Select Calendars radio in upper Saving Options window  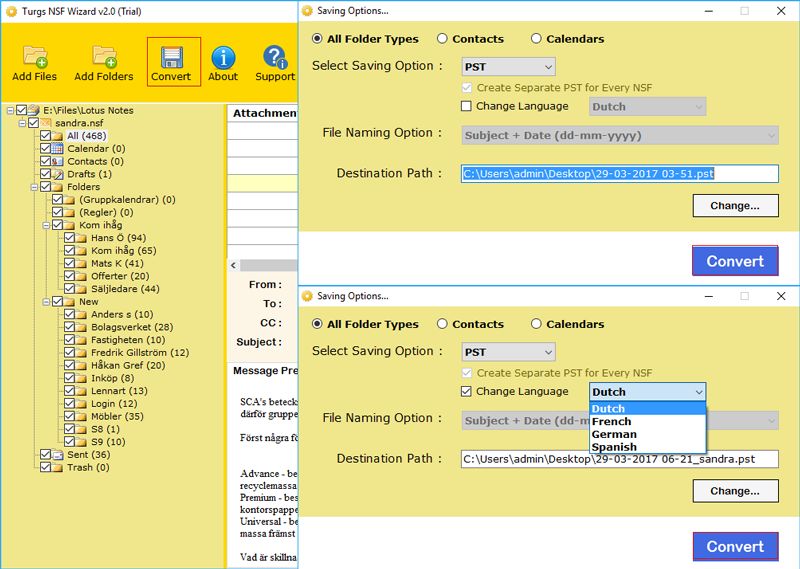(536, 39)
